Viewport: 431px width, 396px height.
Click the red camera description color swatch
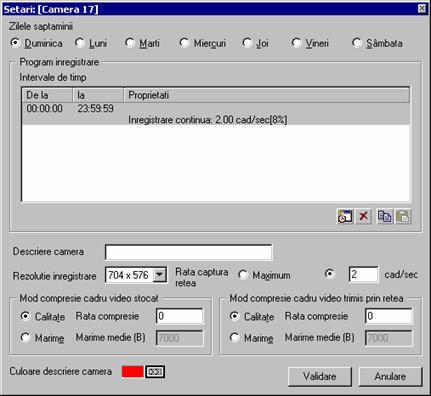tap(133, 372)
